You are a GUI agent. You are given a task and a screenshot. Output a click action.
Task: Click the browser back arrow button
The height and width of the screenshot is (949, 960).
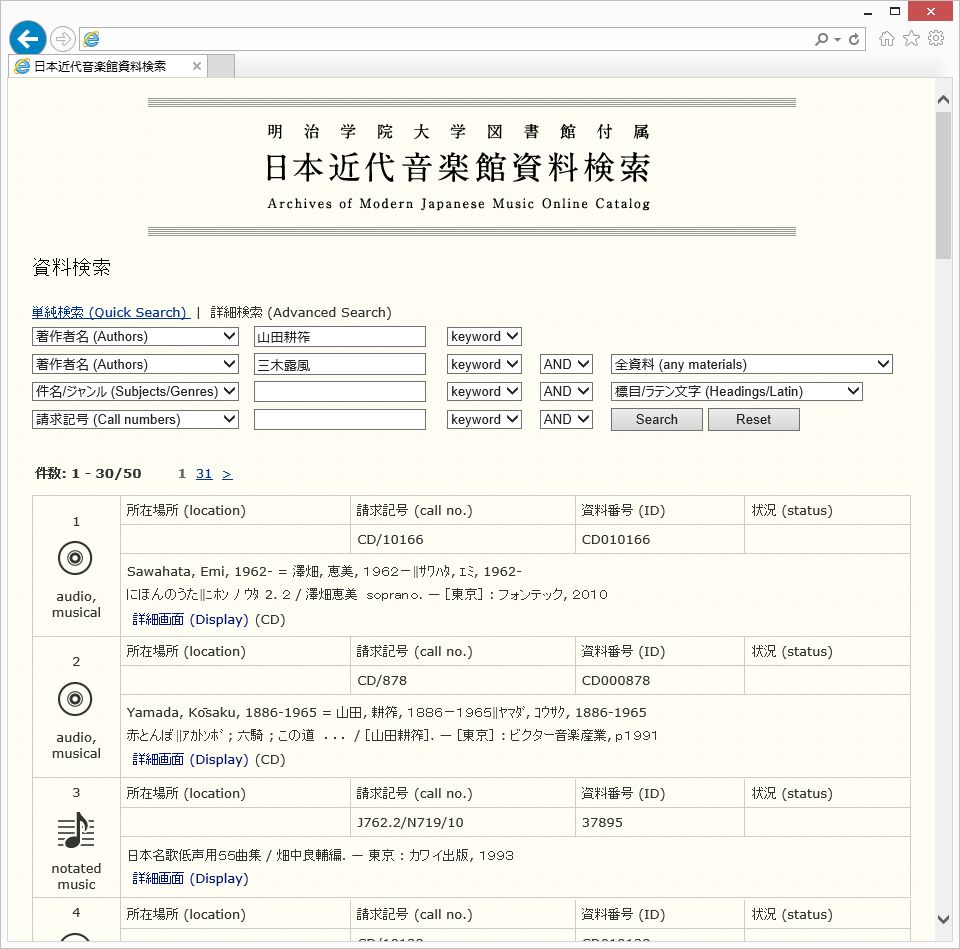(x=28, y=39)
